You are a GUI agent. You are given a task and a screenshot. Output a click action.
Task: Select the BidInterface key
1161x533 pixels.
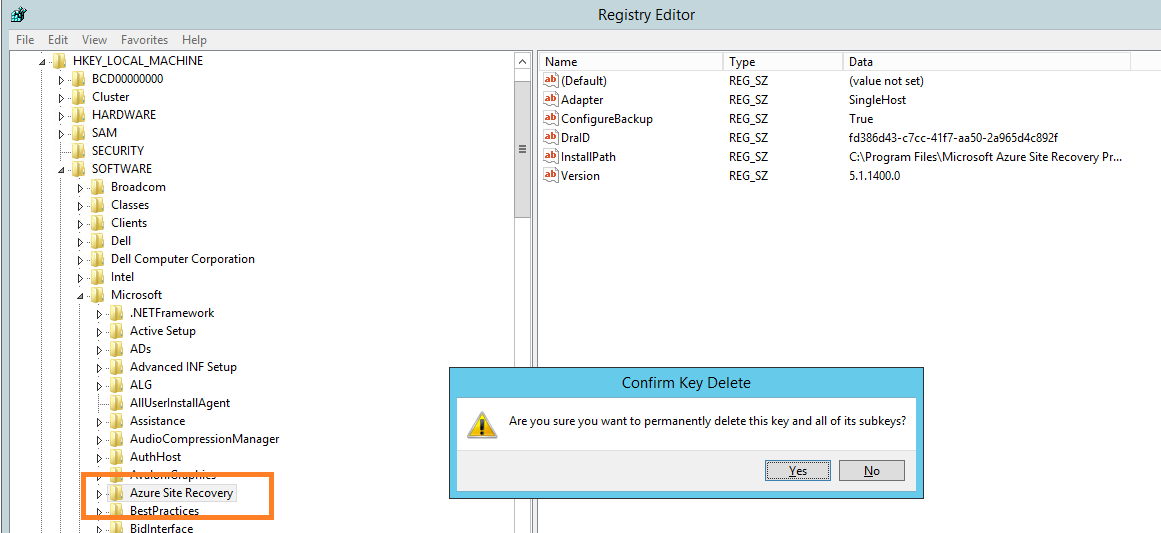pos(161,528)
